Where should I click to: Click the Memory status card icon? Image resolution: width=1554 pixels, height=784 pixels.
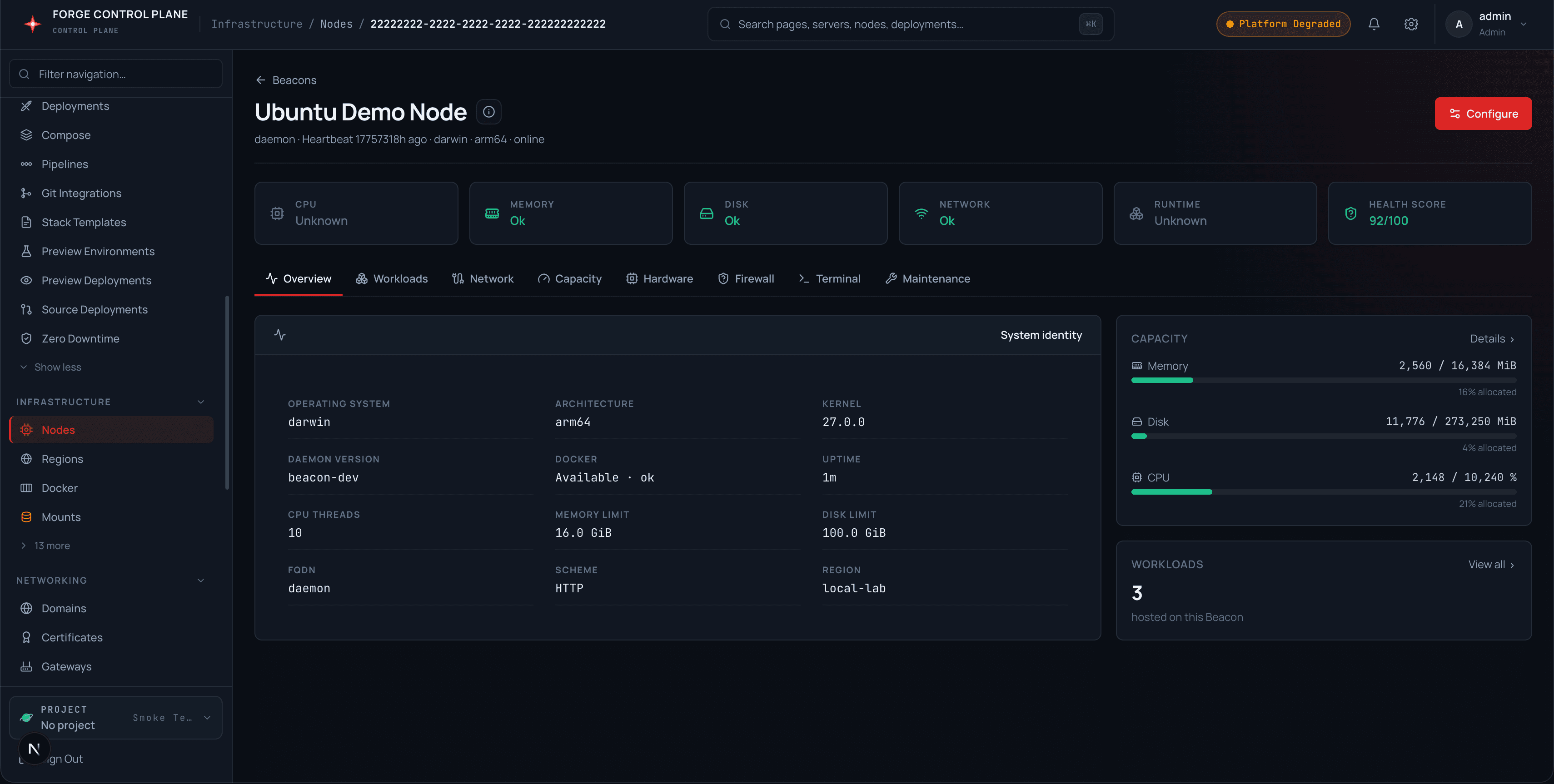[492, 213]
